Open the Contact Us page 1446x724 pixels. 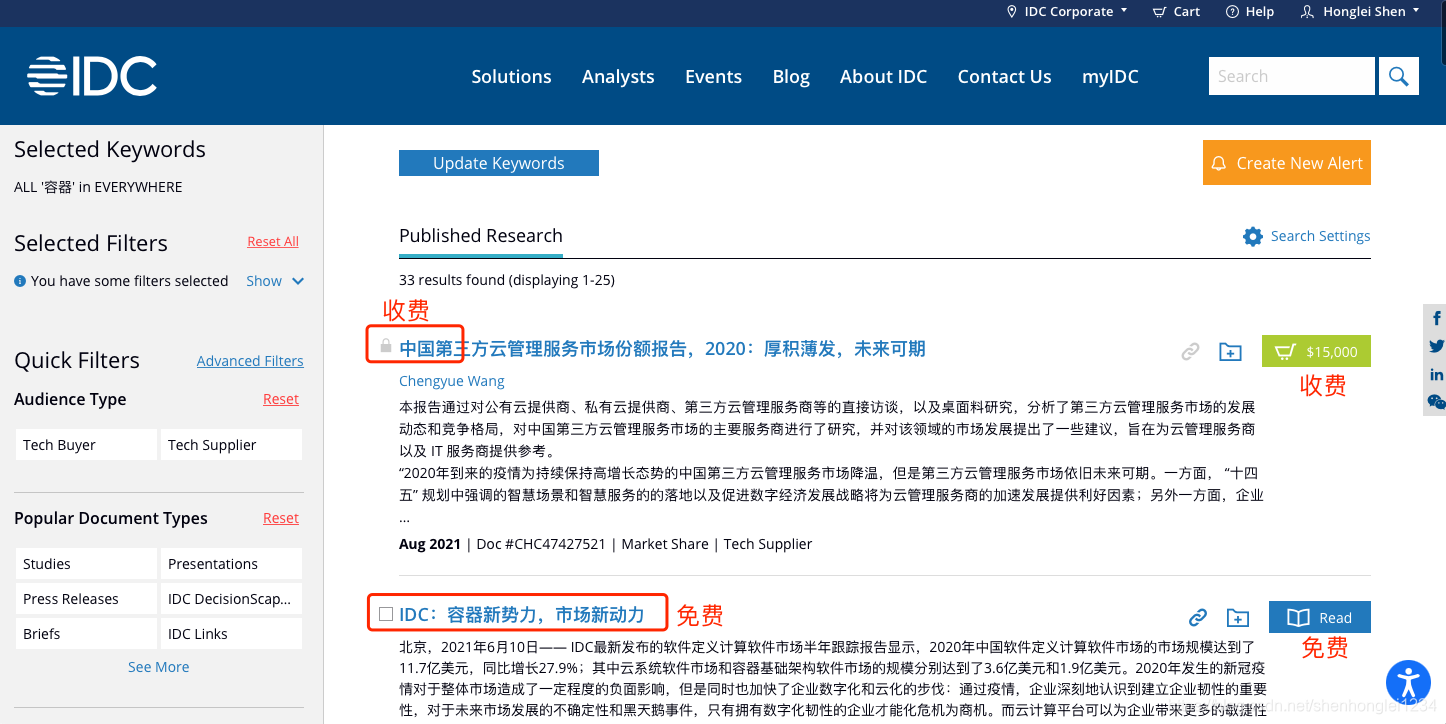(x=1004, y=77)
